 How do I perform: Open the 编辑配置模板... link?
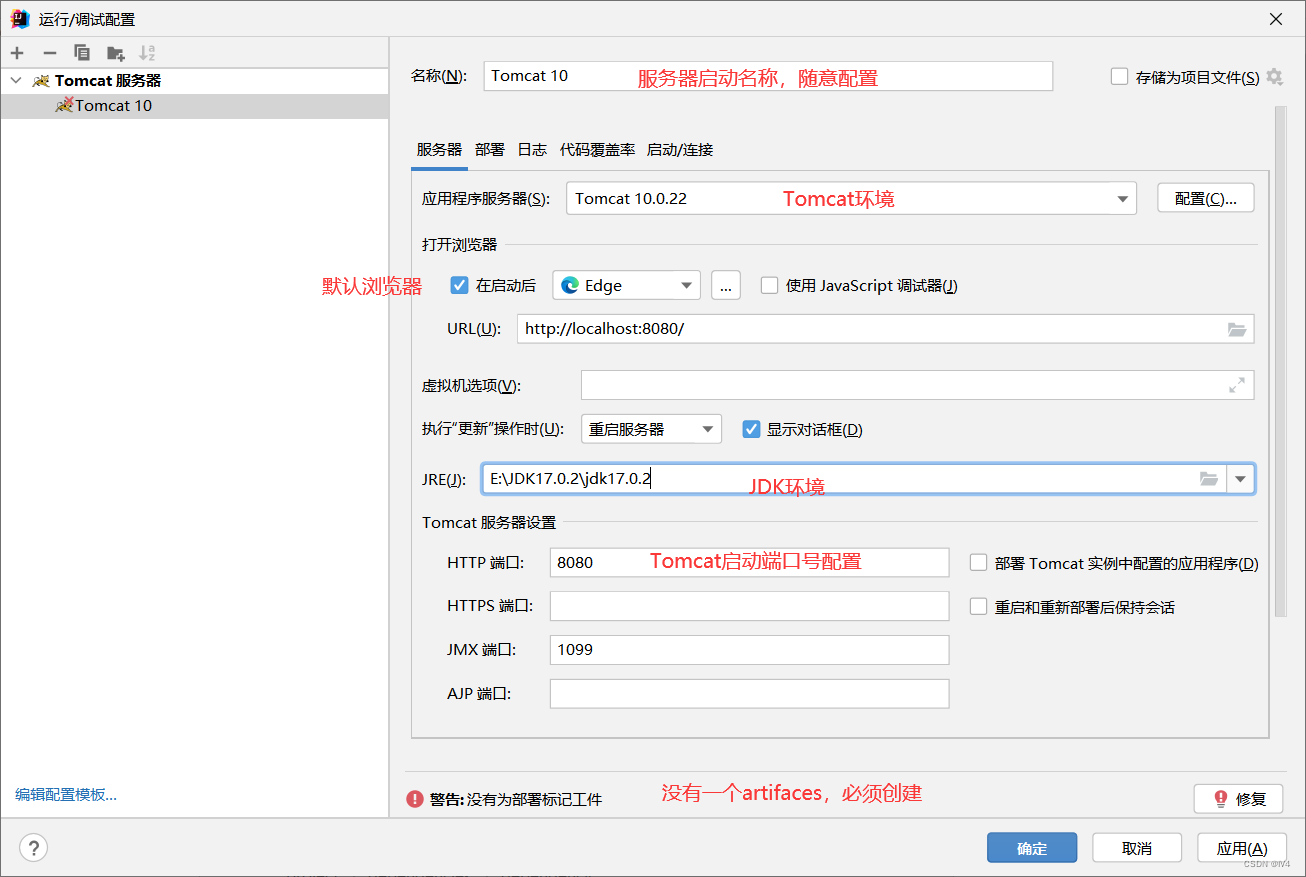pos(66,795)
